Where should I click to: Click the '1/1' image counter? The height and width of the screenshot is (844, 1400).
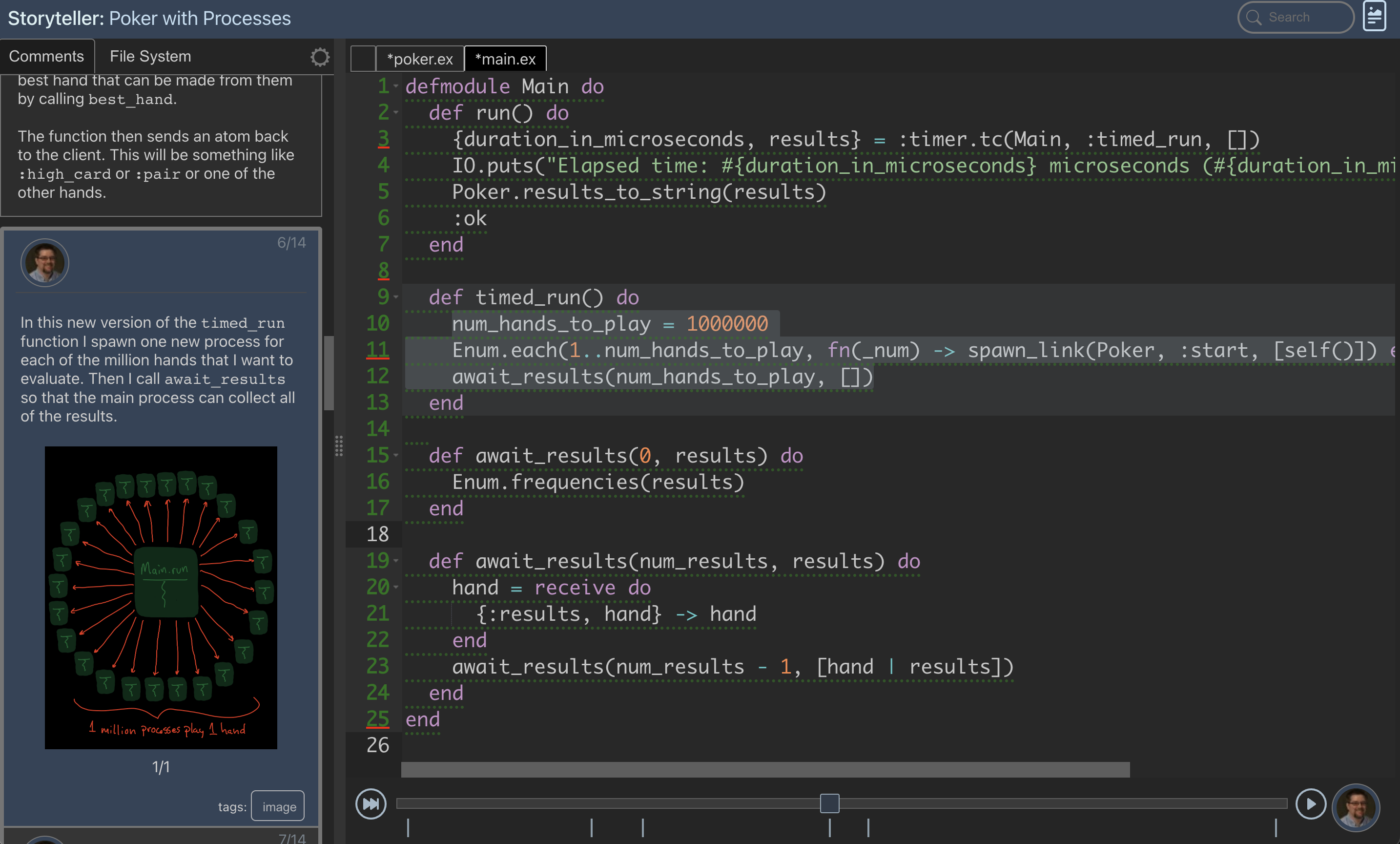click(161, 767)
